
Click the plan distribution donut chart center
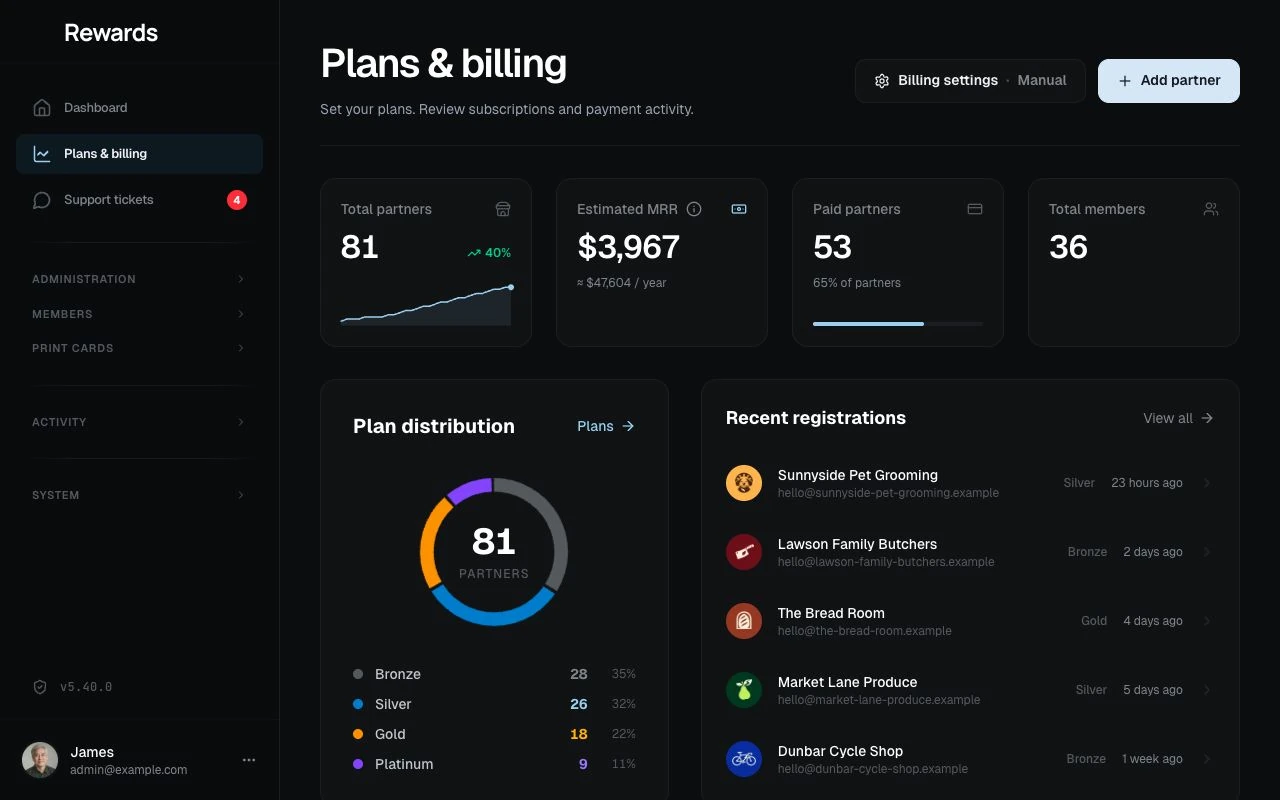[x=494, y=552]
